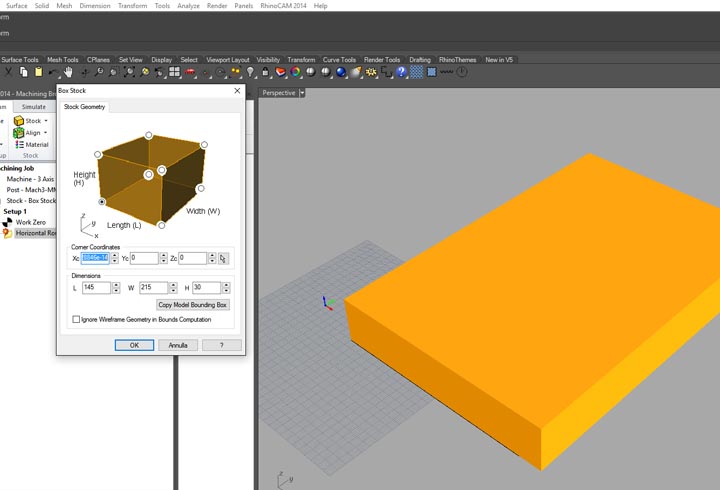Open the Perspective viewport dropdown arrow
The image size is (720, 490).
[302, 93]
